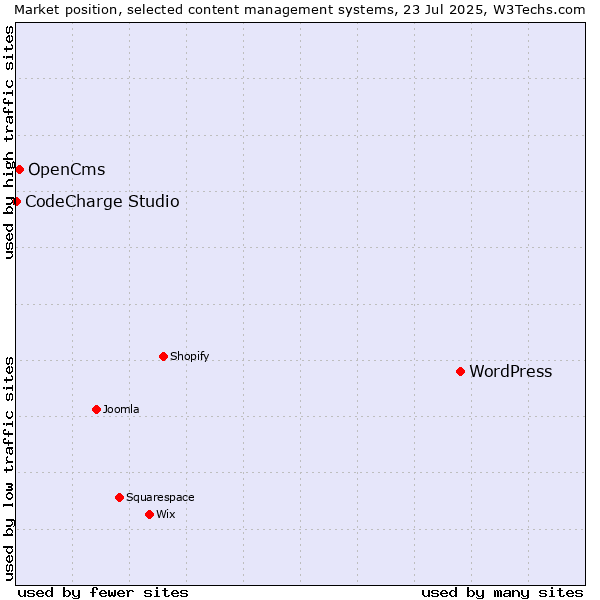This screenshot has height=600, width=600.
Task: Click the 'Joomla' label text
Action: point(121,409)
